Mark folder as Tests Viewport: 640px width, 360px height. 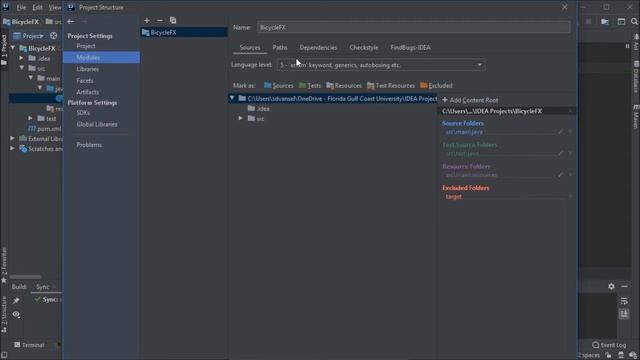point(310,86)
